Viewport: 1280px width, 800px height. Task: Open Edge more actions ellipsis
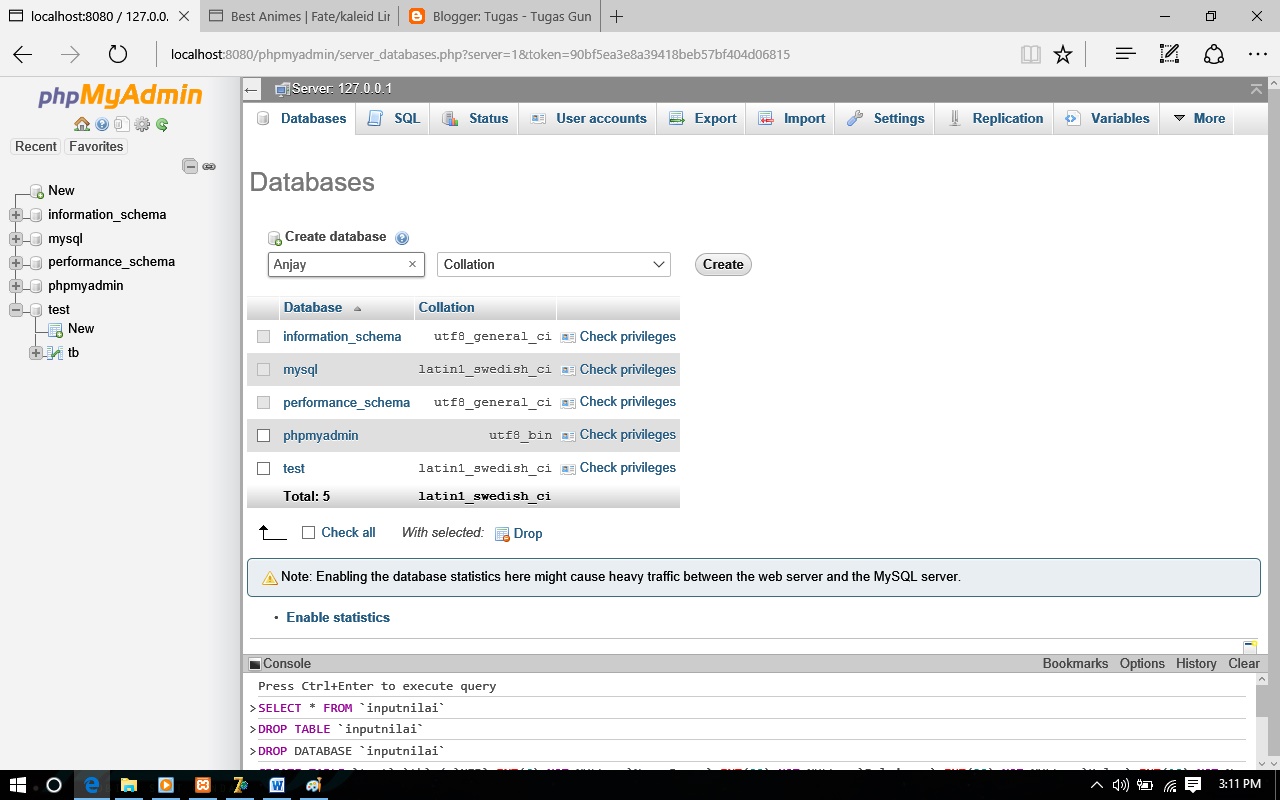tap(1258, 54)
